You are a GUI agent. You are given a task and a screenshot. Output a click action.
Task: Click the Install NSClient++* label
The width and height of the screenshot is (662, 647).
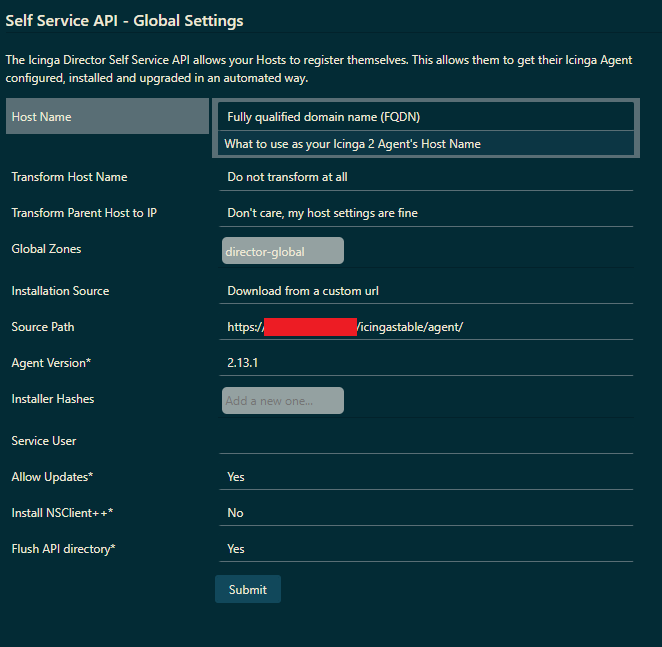coord(62,513)
